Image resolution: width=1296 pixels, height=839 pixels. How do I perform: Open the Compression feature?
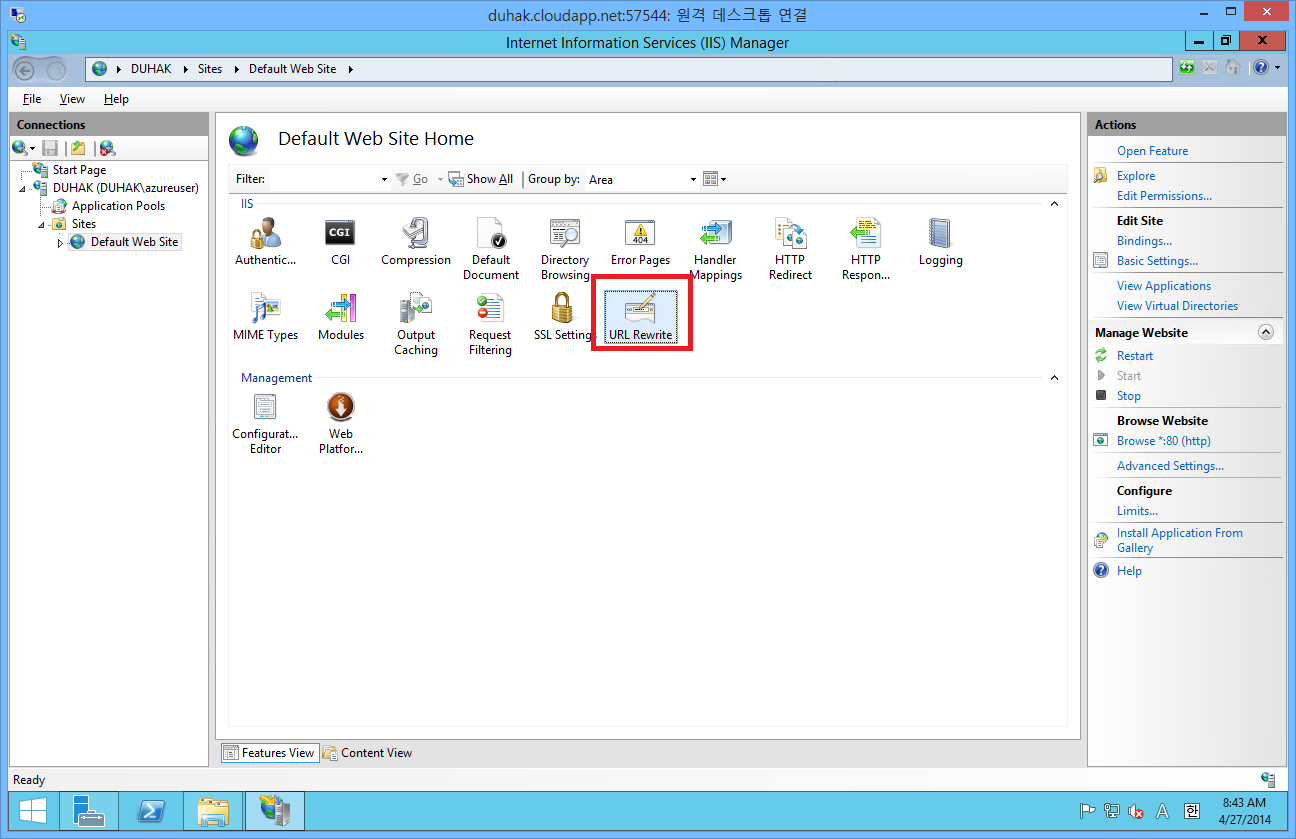tap(415, 242)
